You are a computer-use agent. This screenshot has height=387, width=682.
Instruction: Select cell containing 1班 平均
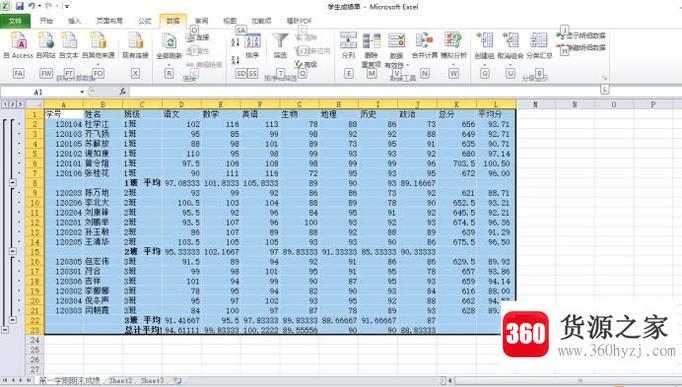(x=142, y=183)
